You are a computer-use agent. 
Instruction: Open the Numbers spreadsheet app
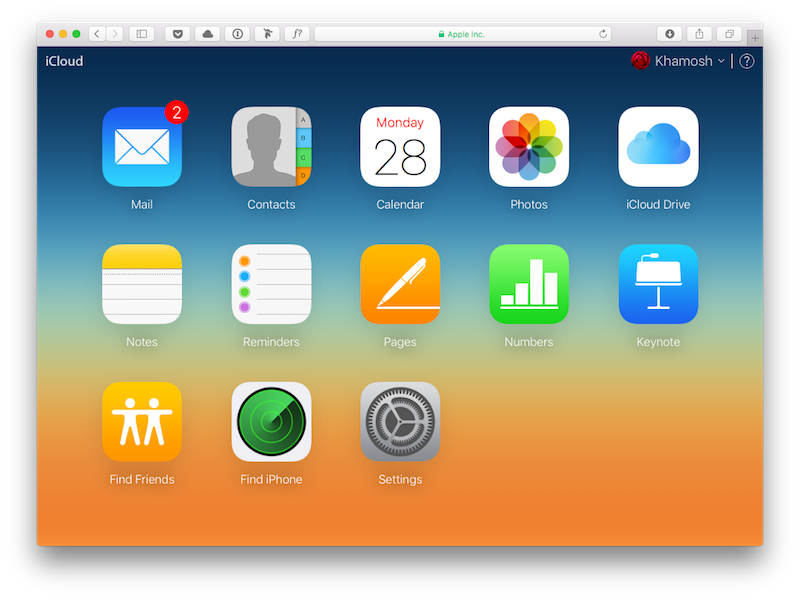click(x=529, y=284)
